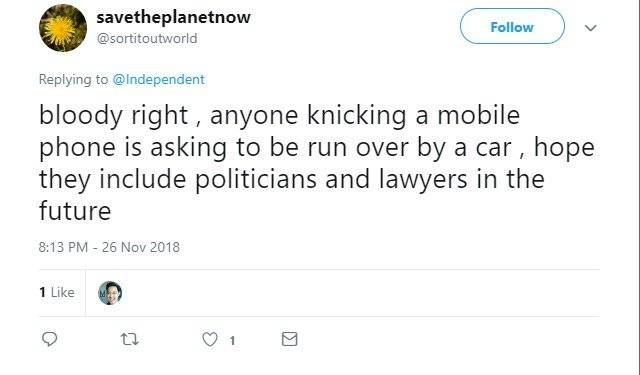
Task: Click the word 'future' ending the tweet
Action: tap(75, 211)
